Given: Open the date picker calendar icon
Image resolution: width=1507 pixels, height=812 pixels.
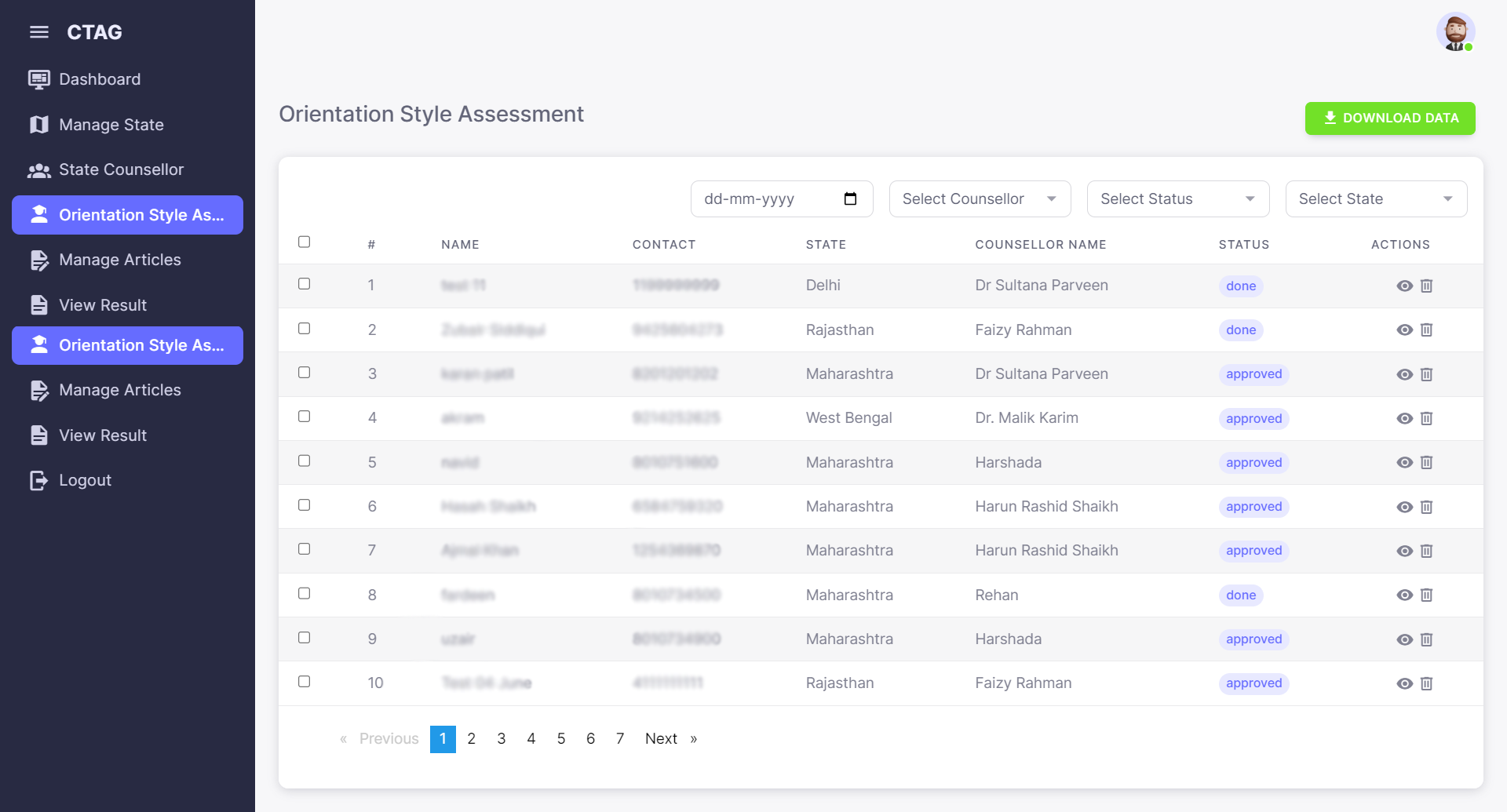Looking at the screenshot, I should (850, 198).
